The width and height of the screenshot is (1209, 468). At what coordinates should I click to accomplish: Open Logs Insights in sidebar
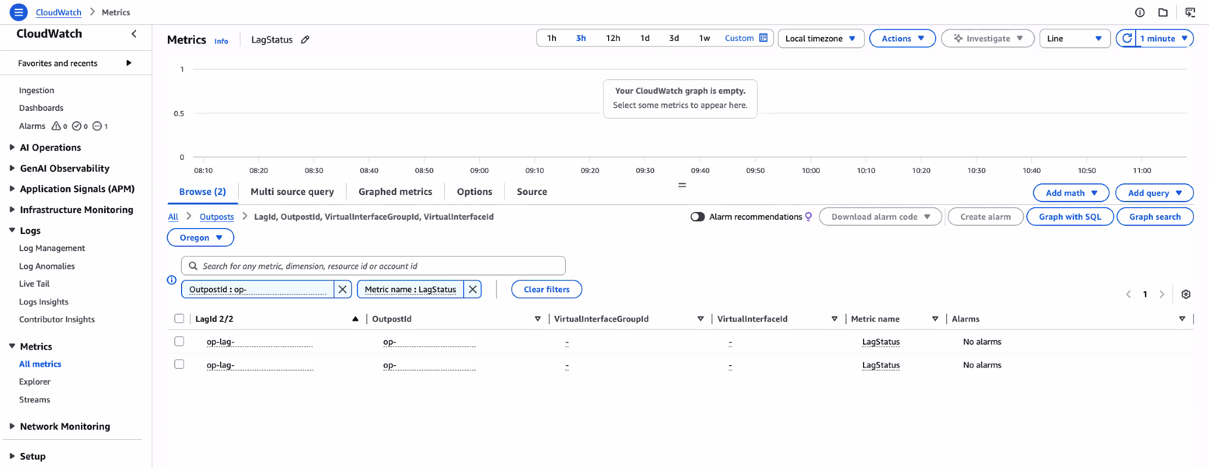(x=44, y=302)
